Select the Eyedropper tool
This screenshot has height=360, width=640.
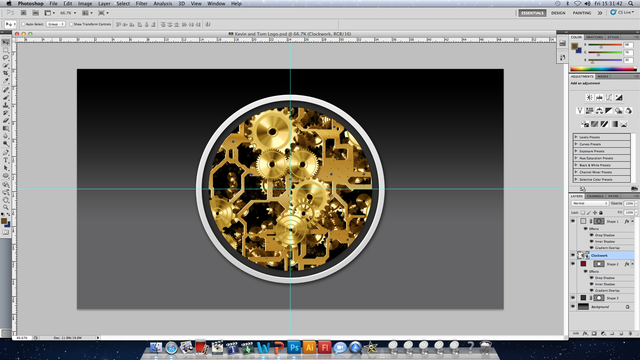pyautogui.click(x=6, y=81)
